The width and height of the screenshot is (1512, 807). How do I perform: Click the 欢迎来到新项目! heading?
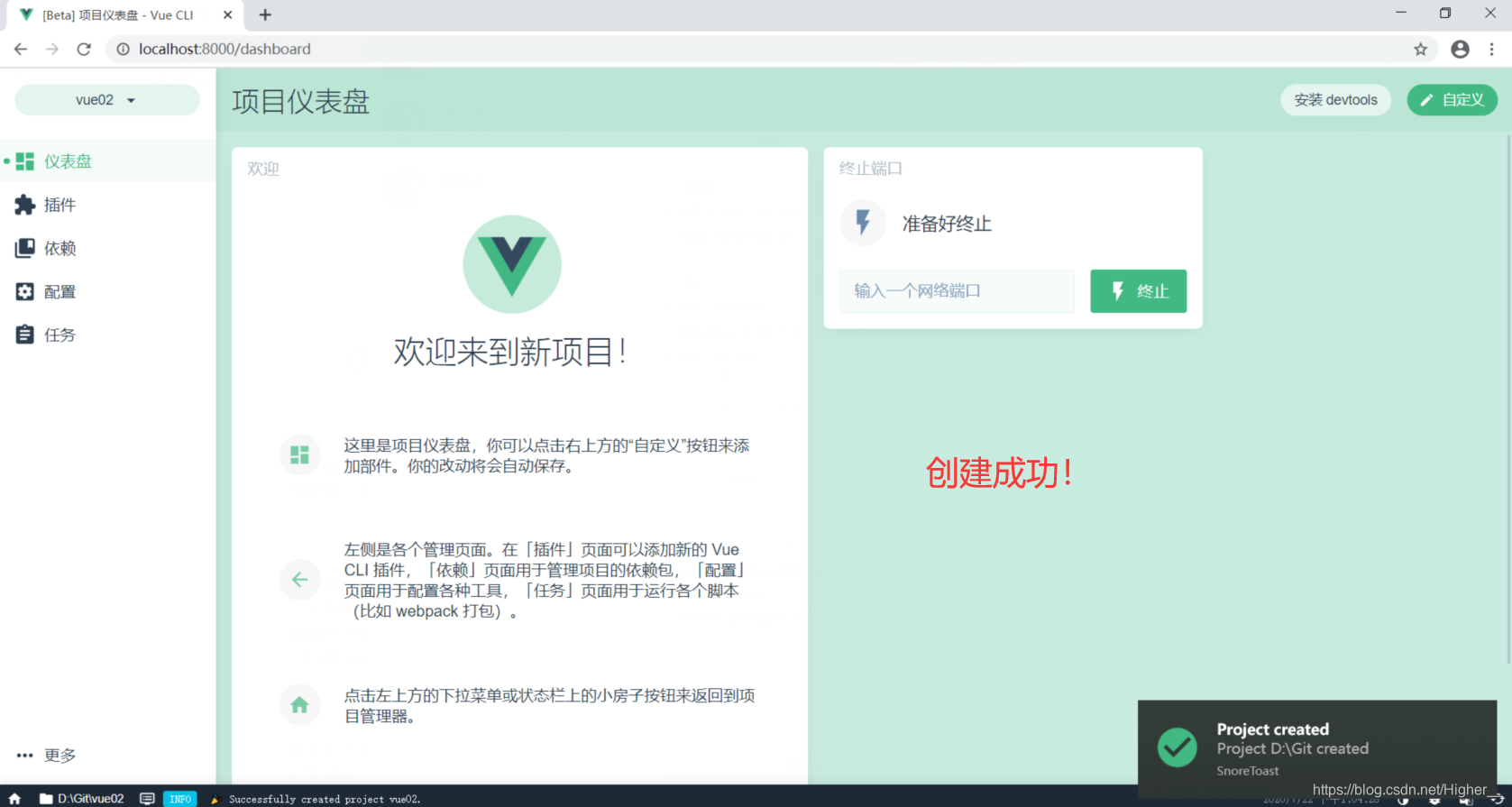point(511,352)
